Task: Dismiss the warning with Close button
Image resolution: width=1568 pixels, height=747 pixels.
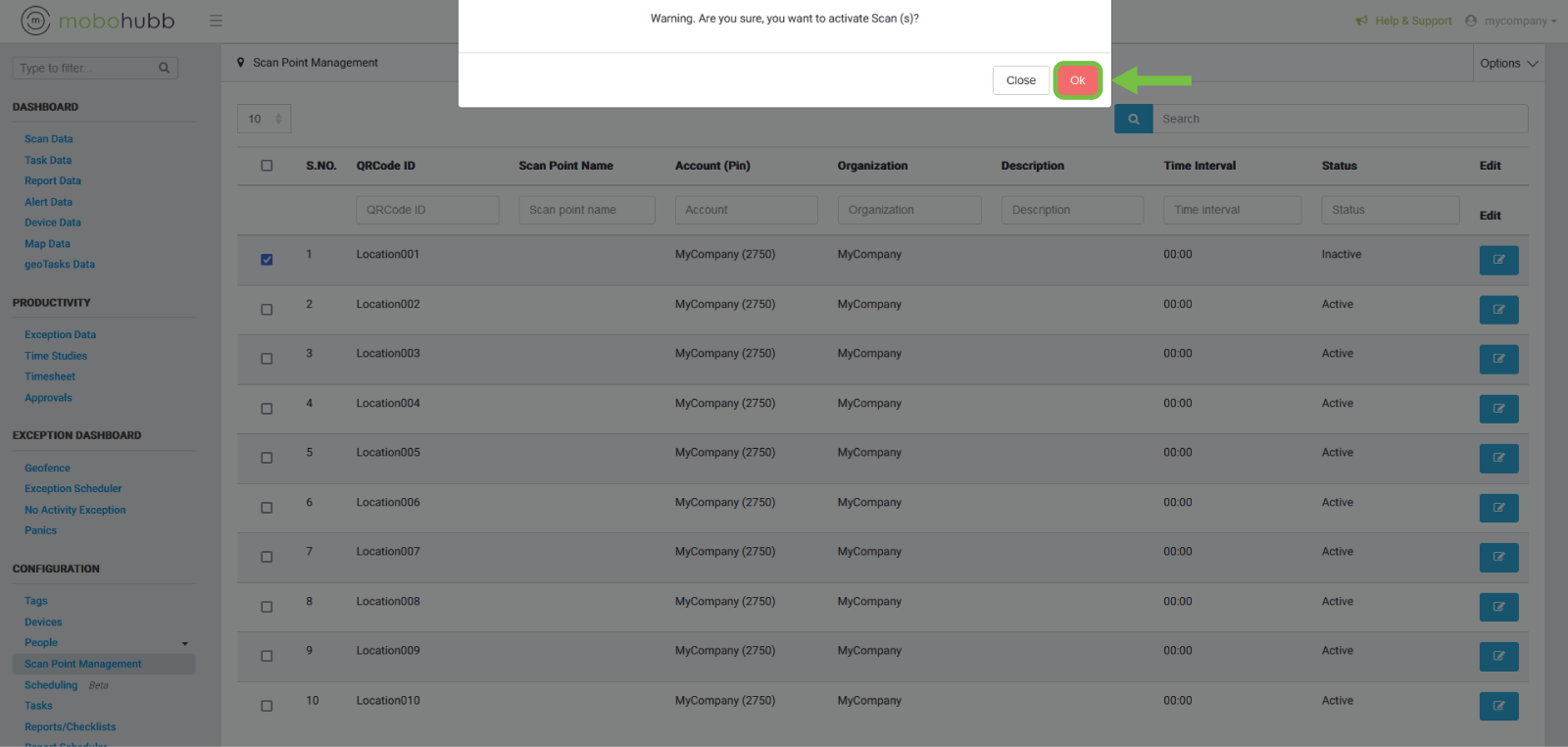Action: click(1020, 80)
